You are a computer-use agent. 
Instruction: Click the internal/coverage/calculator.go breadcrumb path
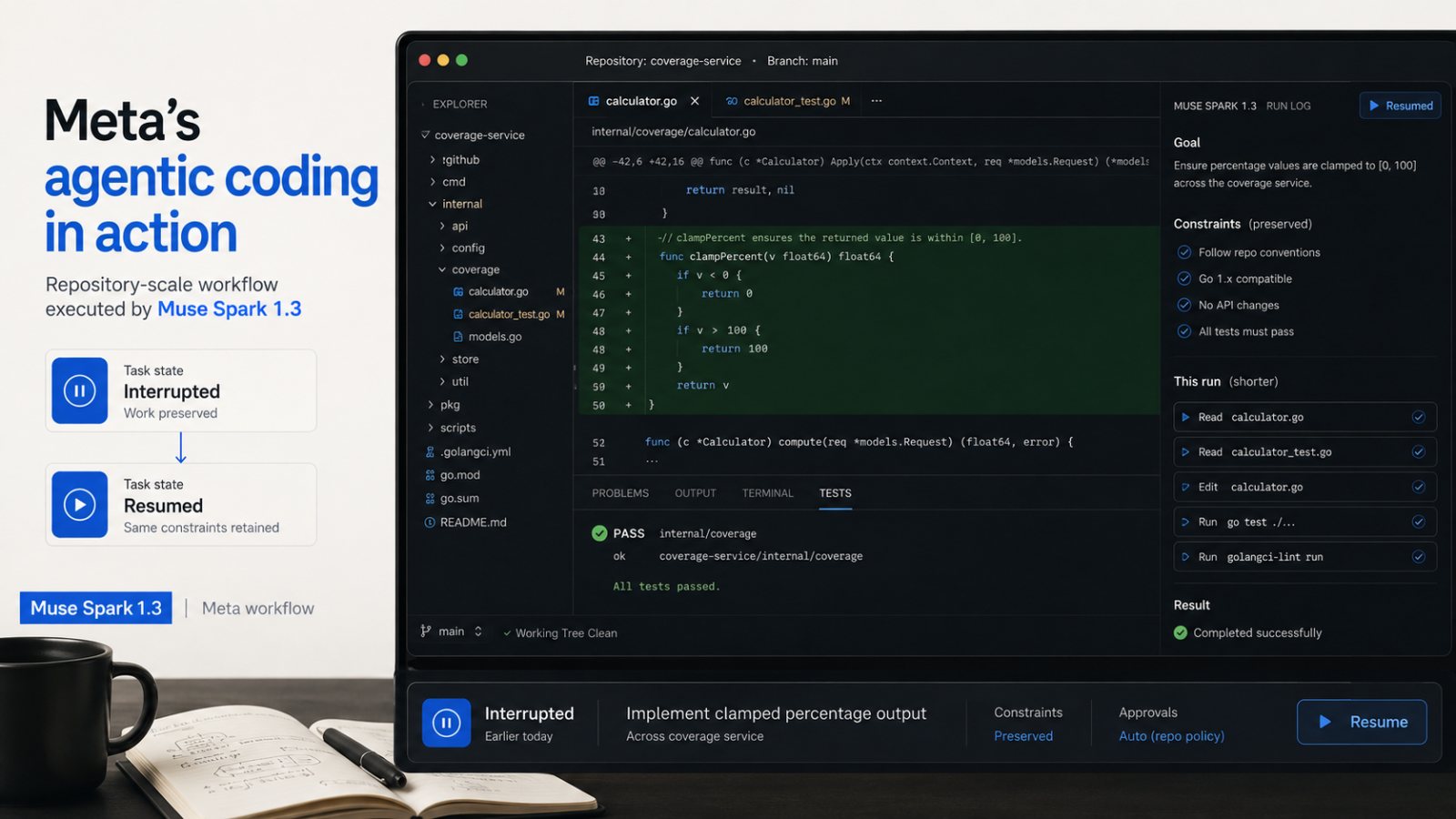(x=673, y=131)
